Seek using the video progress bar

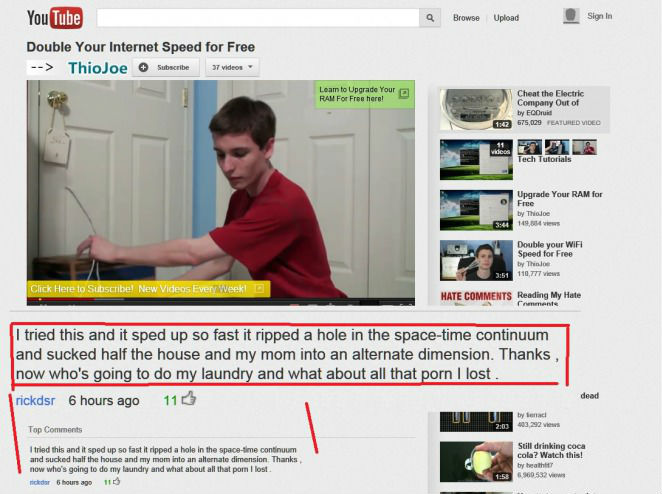[x=221, y=300]
